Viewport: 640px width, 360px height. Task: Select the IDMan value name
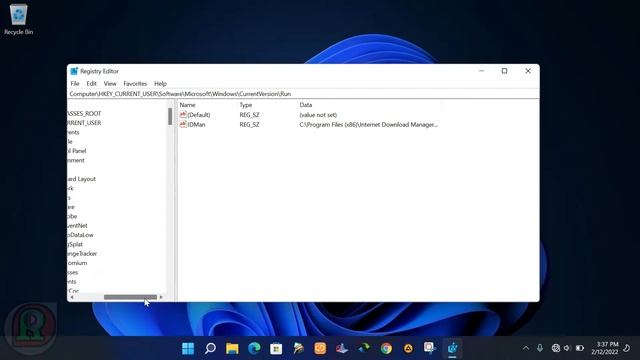click(196, 124)
